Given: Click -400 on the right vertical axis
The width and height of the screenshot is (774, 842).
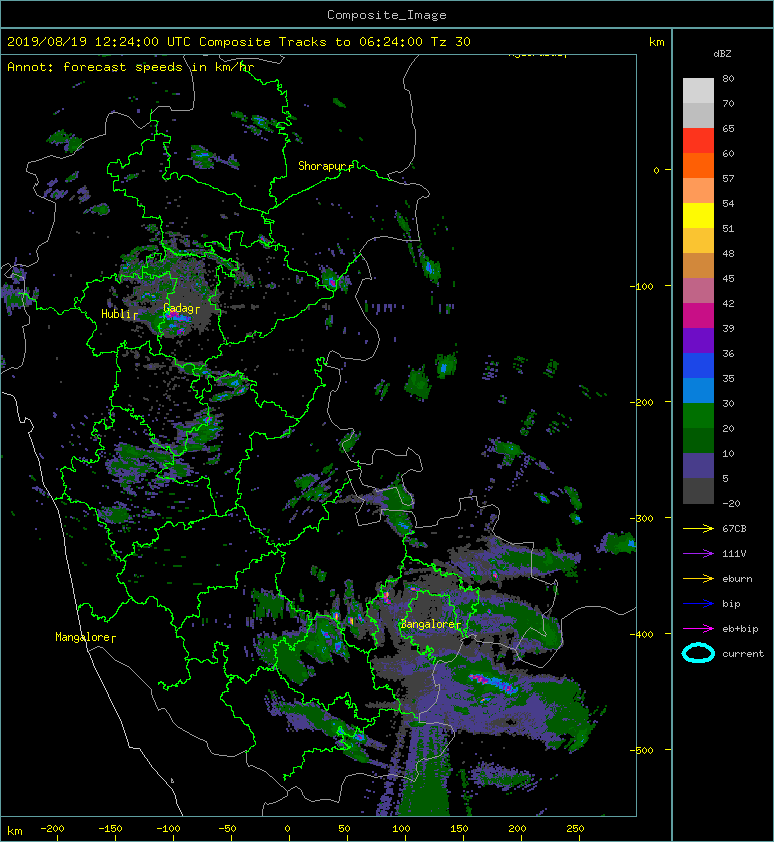Looking at the screenshot, I should (x=642, y=634).
